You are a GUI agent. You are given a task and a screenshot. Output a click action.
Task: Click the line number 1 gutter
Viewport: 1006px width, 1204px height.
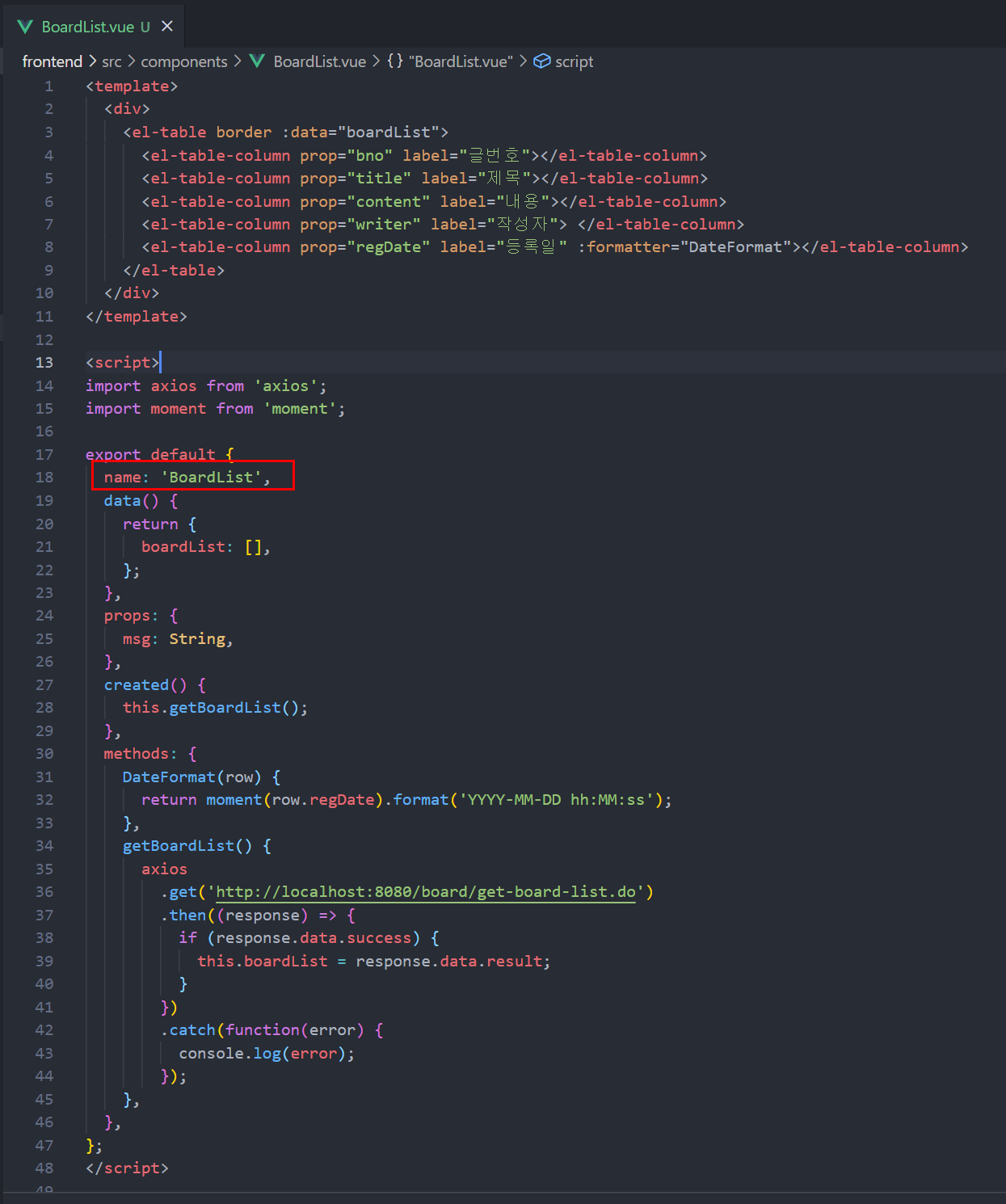point(48,86)
